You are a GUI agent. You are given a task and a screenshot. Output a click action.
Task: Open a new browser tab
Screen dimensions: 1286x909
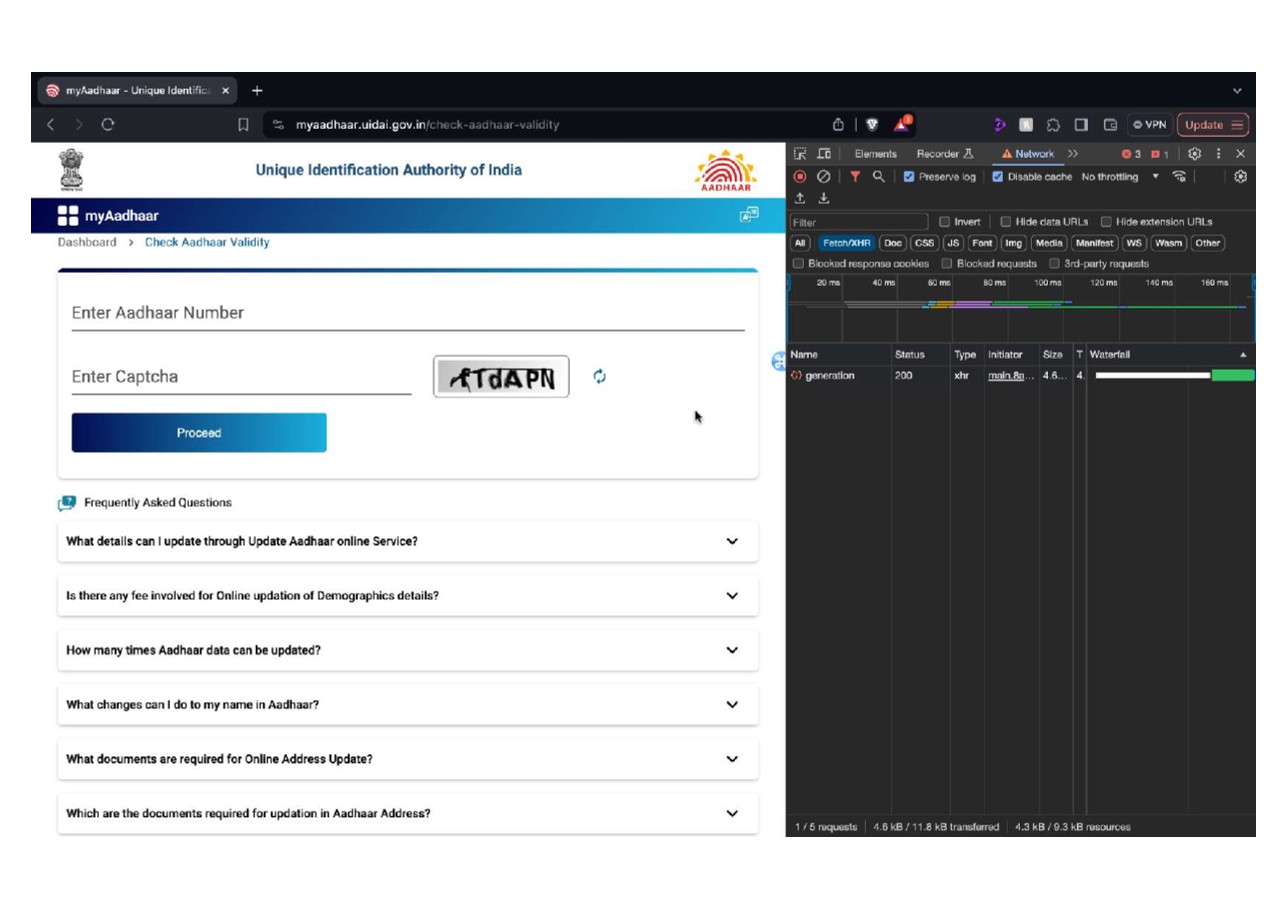(257, 91)
